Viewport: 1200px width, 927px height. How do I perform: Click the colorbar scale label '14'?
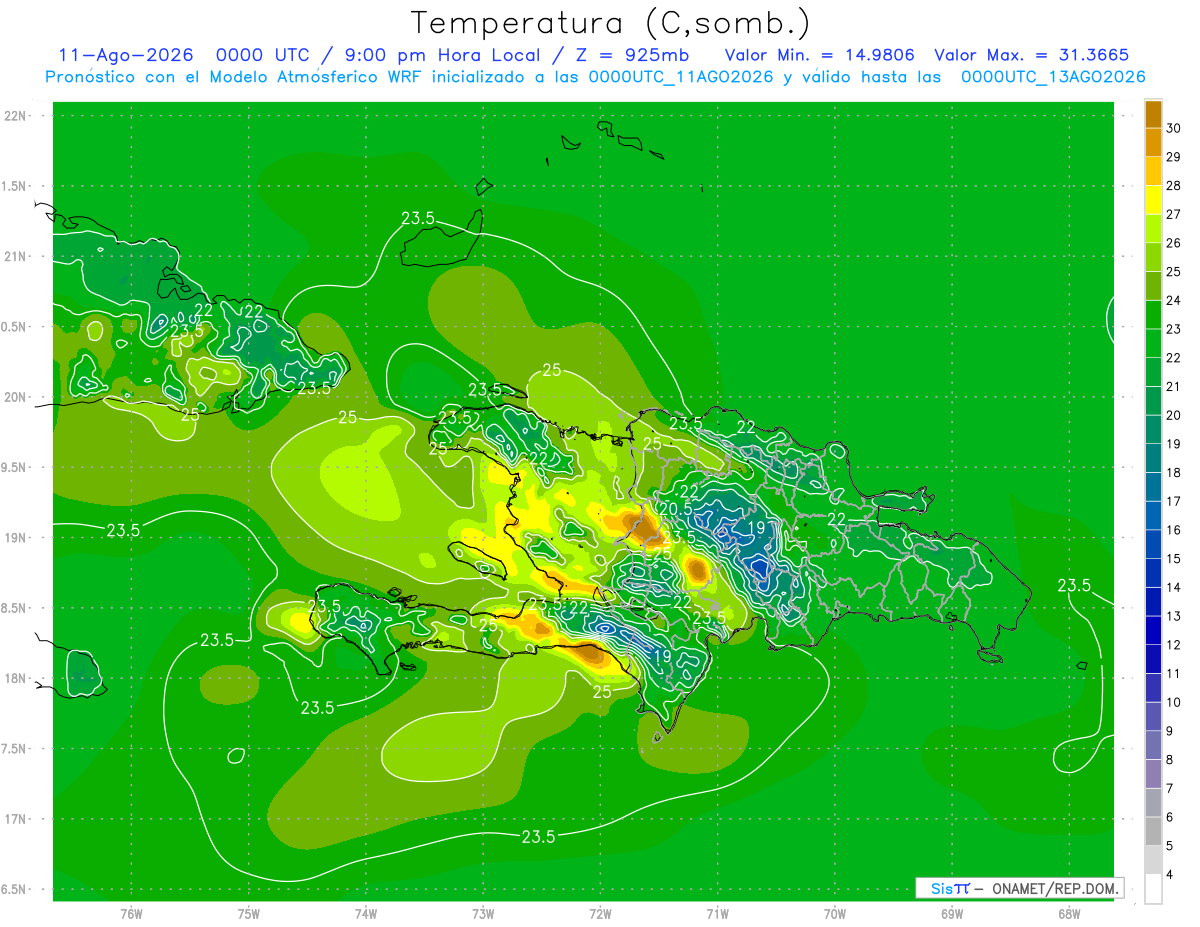[1174, 588]
